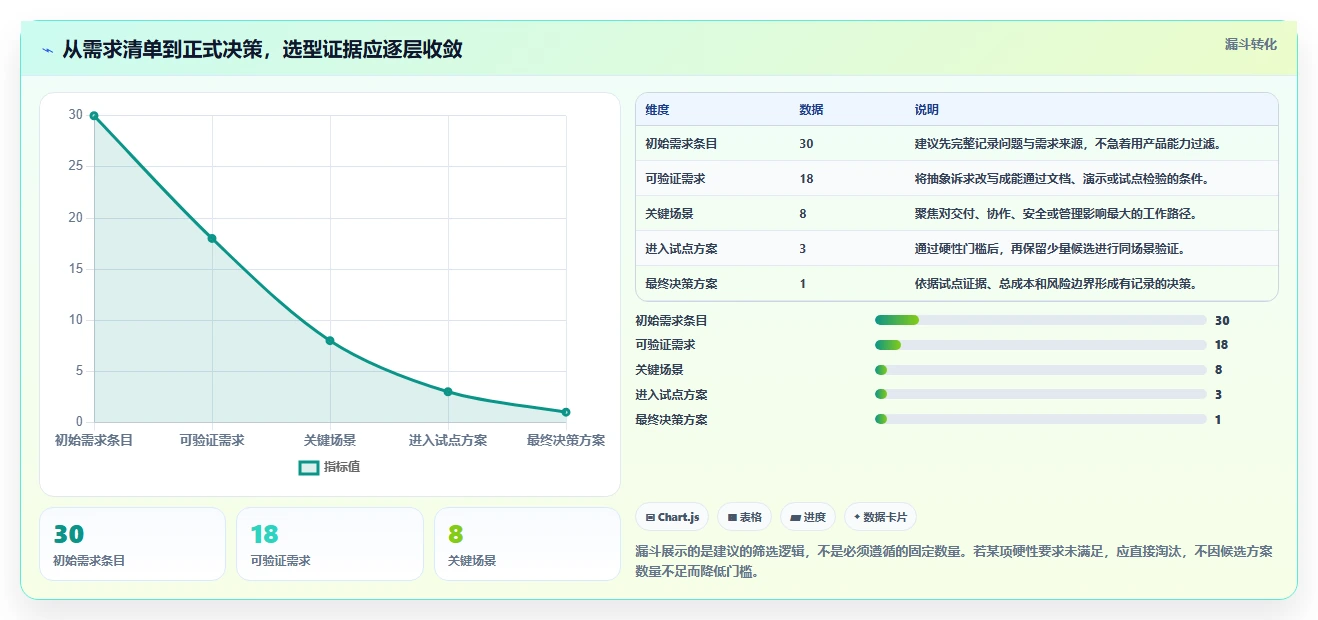
Task: Click the 可验证需求 progress bar
Action: pyautogui.click(x=1040, y=345)
